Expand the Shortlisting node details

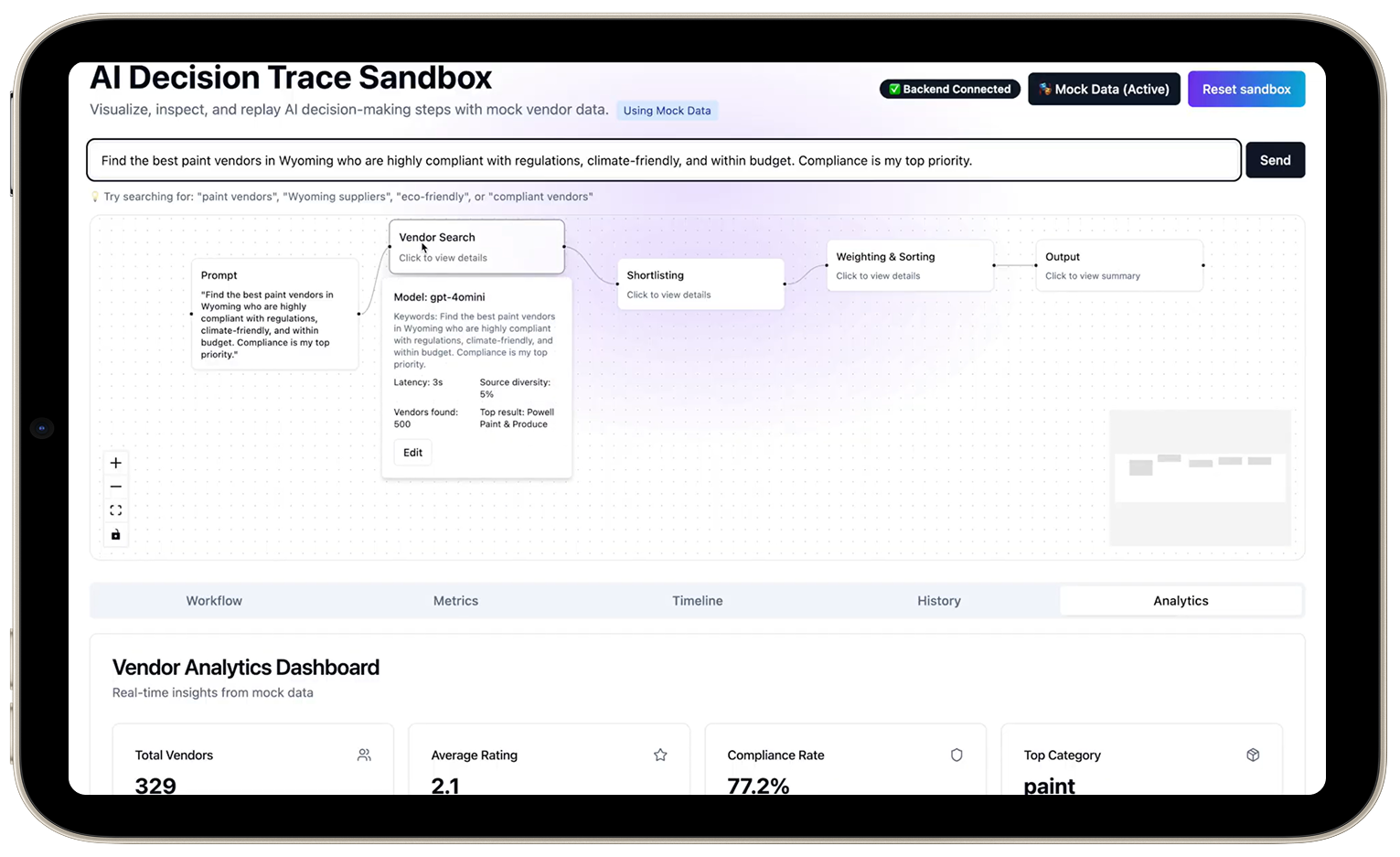click(700, 284)
